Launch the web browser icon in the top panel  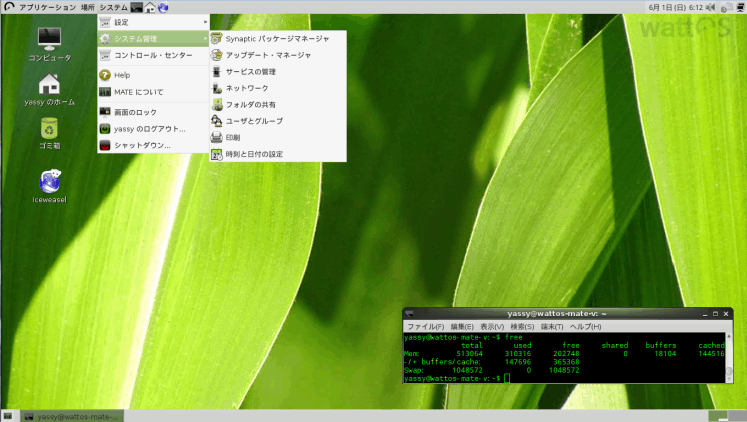click(x=163, y=7)
